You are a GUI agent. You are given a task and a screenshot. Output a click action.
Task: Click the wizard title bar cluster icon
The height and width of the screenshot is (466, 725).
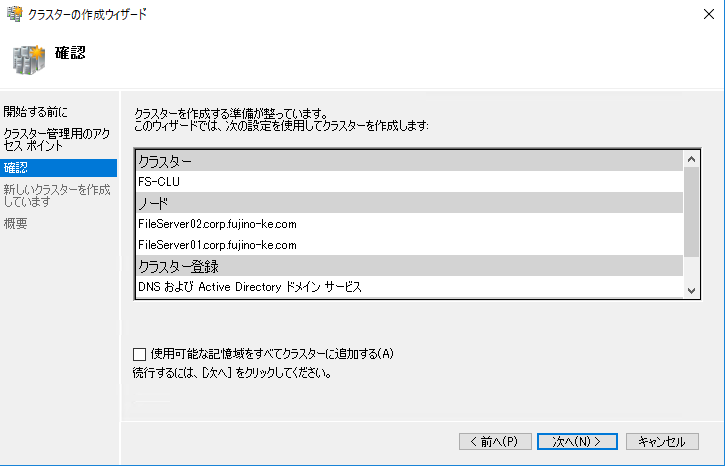click(14, 14)
